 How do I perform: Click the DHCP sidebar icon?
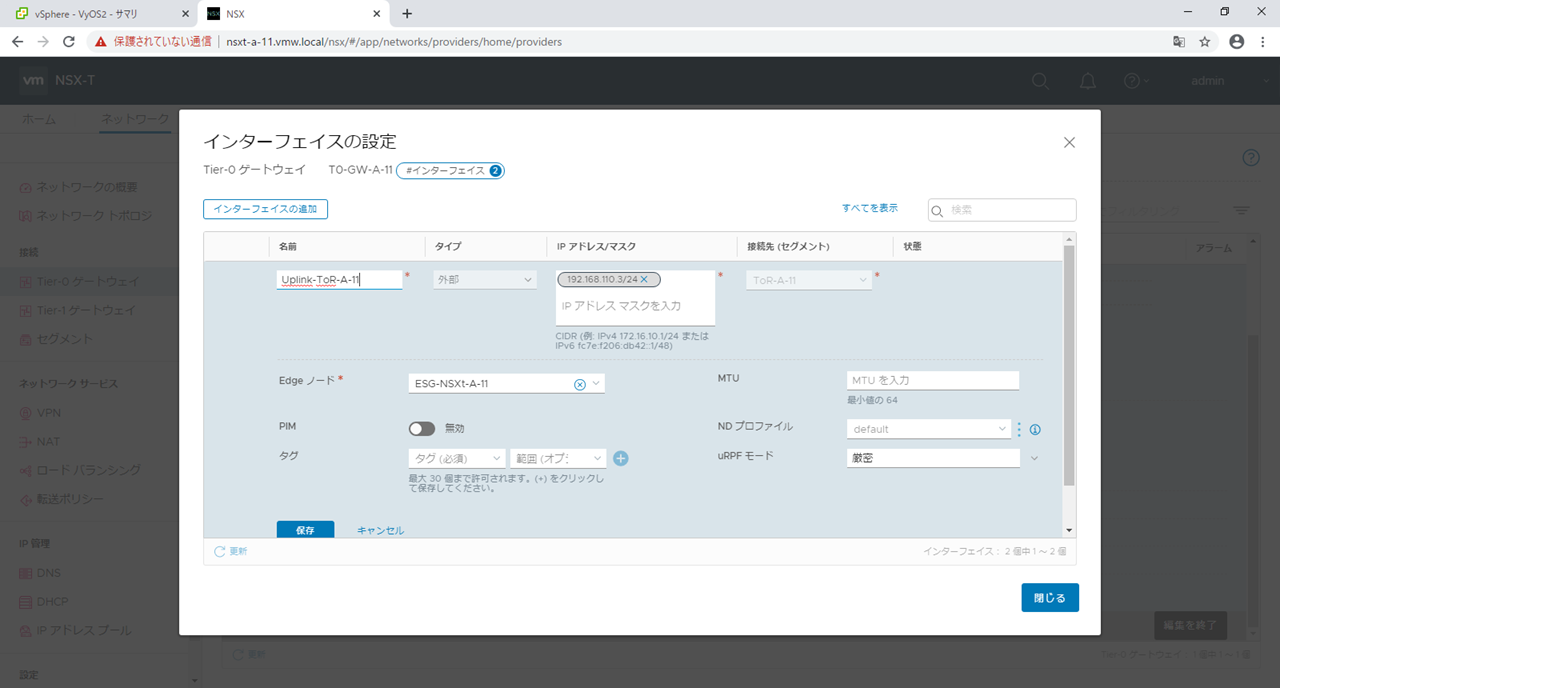(x=26, y=602)
